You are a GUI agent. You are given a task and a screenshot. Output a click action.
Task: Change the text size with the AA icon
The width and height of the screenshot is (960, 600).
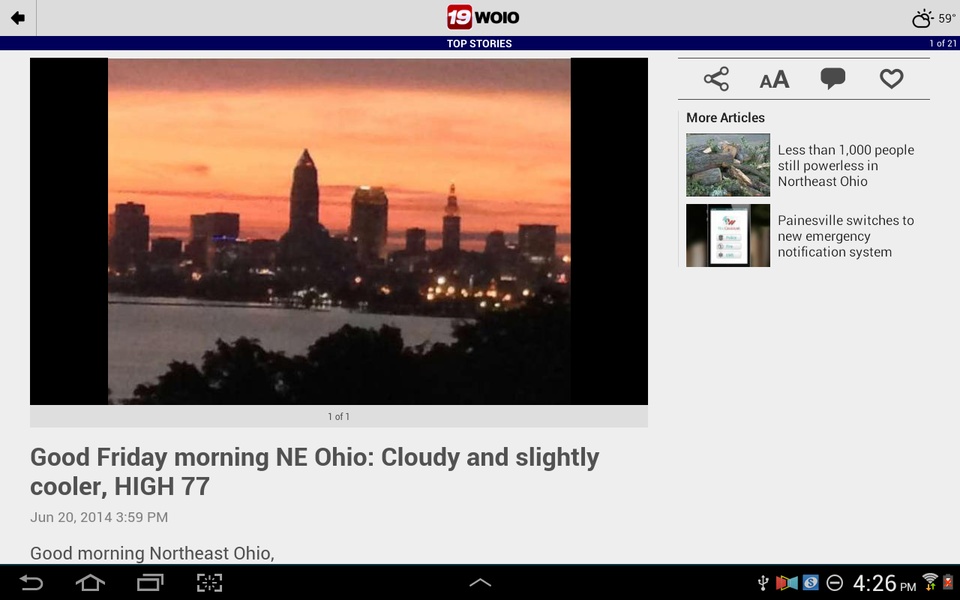pyautogui.click(x=774, y=80)
